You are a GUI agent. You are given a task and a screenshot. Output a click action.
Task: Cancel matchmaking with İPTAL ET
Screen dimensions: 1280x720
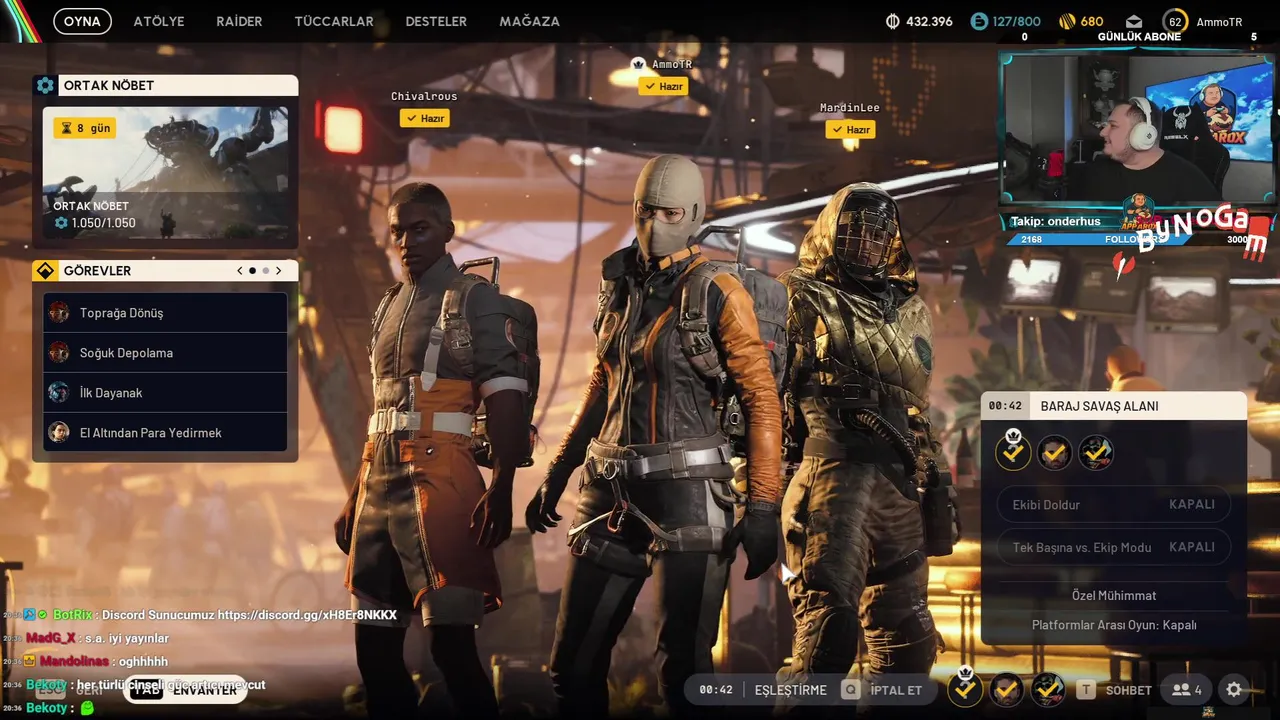tap(896, 690)
